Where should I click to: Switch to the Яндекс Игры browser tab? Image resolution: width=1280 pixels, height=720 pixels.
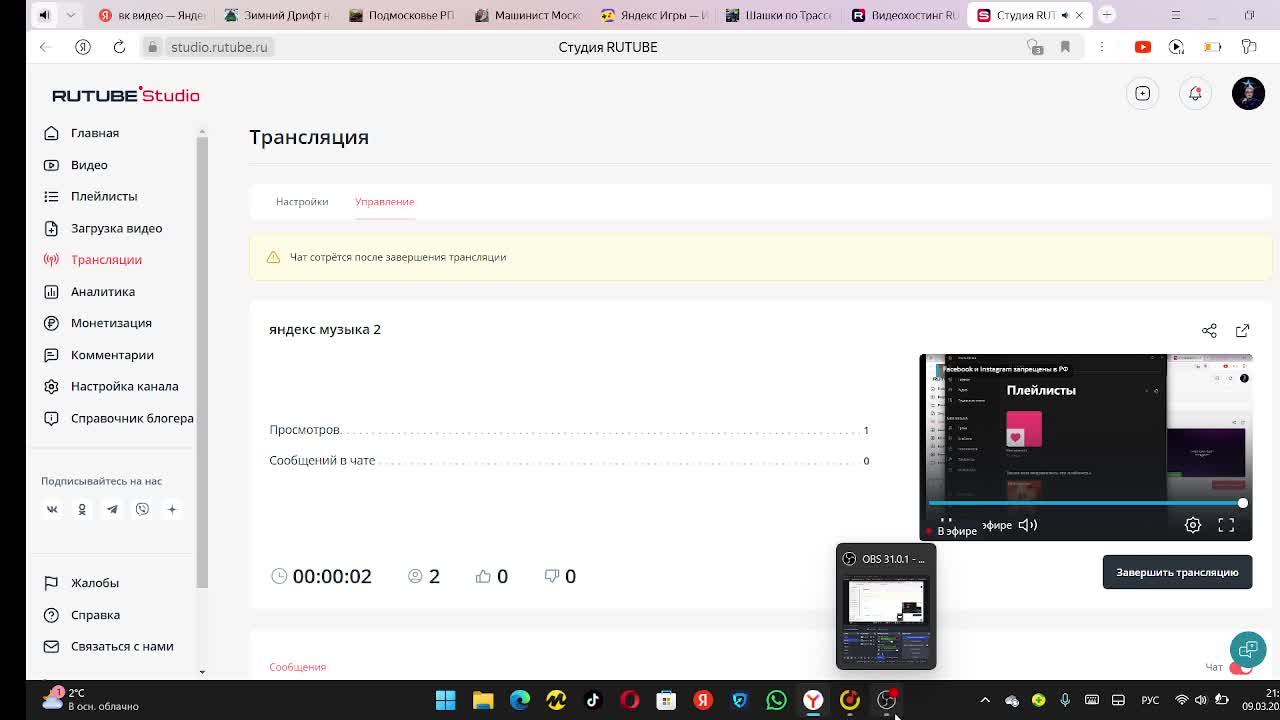pos(655,15)
